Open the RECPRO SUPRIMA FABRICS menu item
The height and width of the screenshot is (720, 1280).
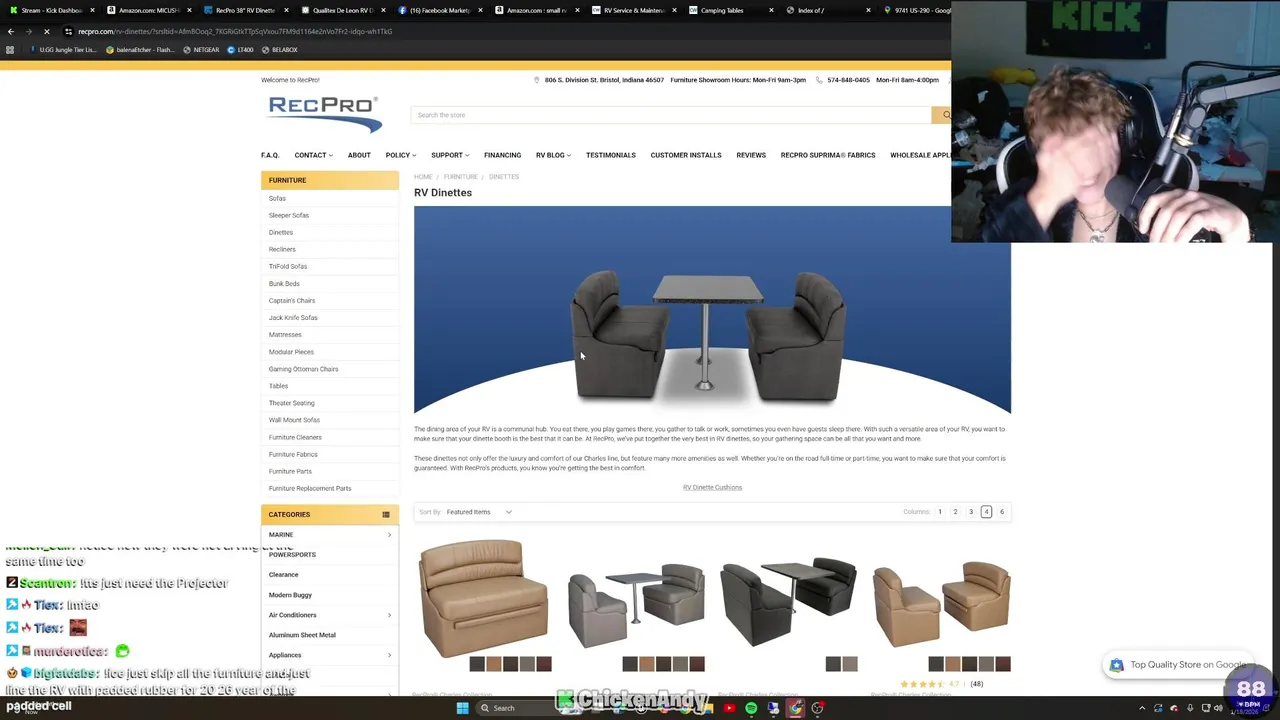[828, 155]
